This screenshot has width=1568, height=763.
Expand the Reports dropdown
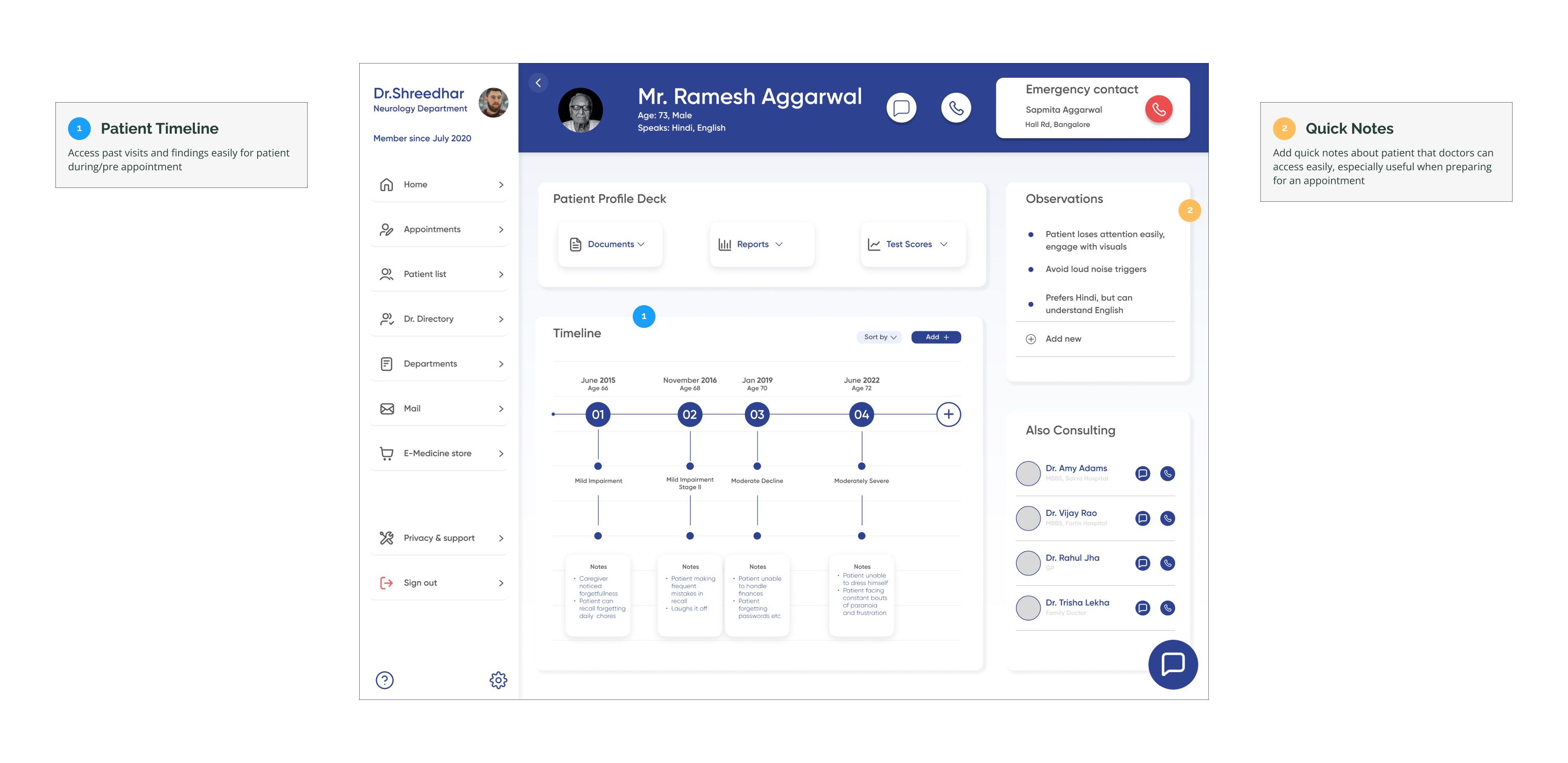point(754,244)
